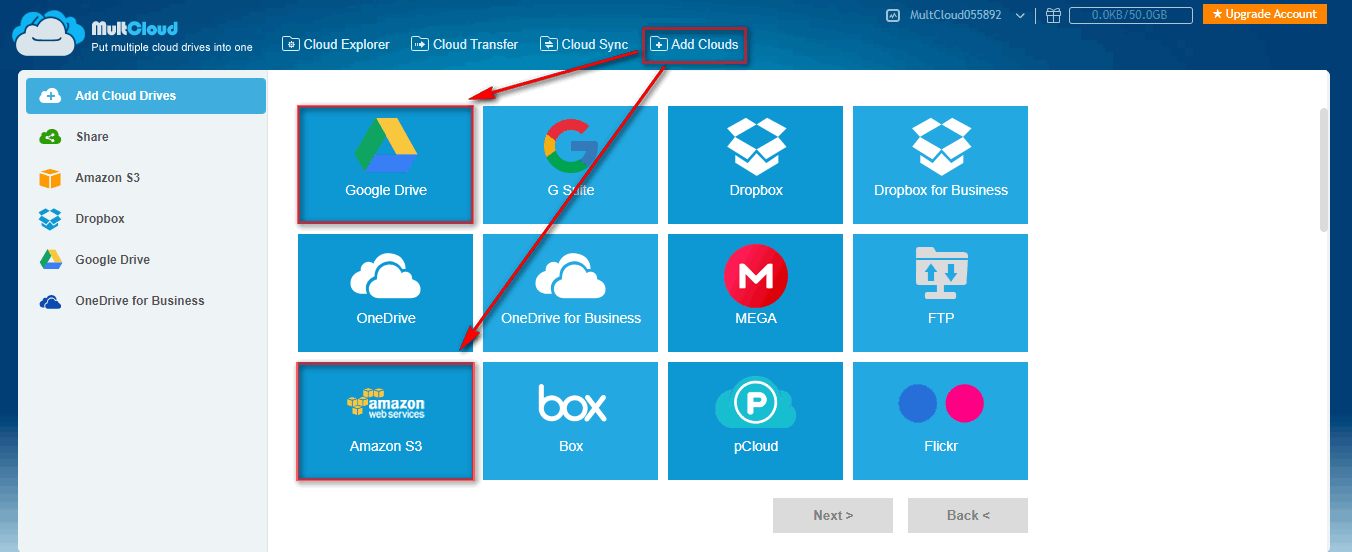Click the sidebar Google Drive icon
Viewport: 1352px width, 552px height.
[x=50, y=260]
